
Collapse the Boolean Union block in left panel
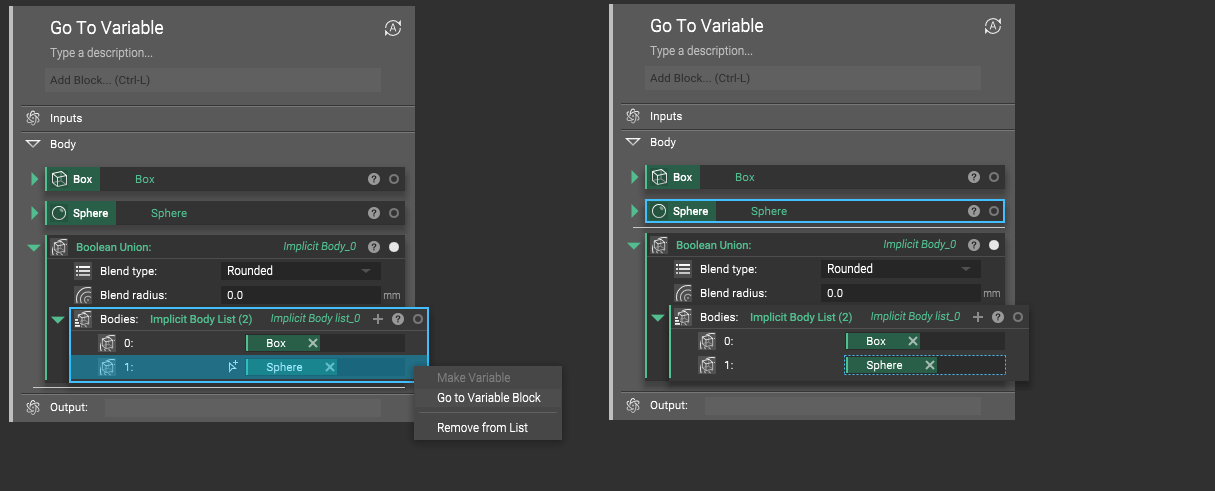point(33,247)
